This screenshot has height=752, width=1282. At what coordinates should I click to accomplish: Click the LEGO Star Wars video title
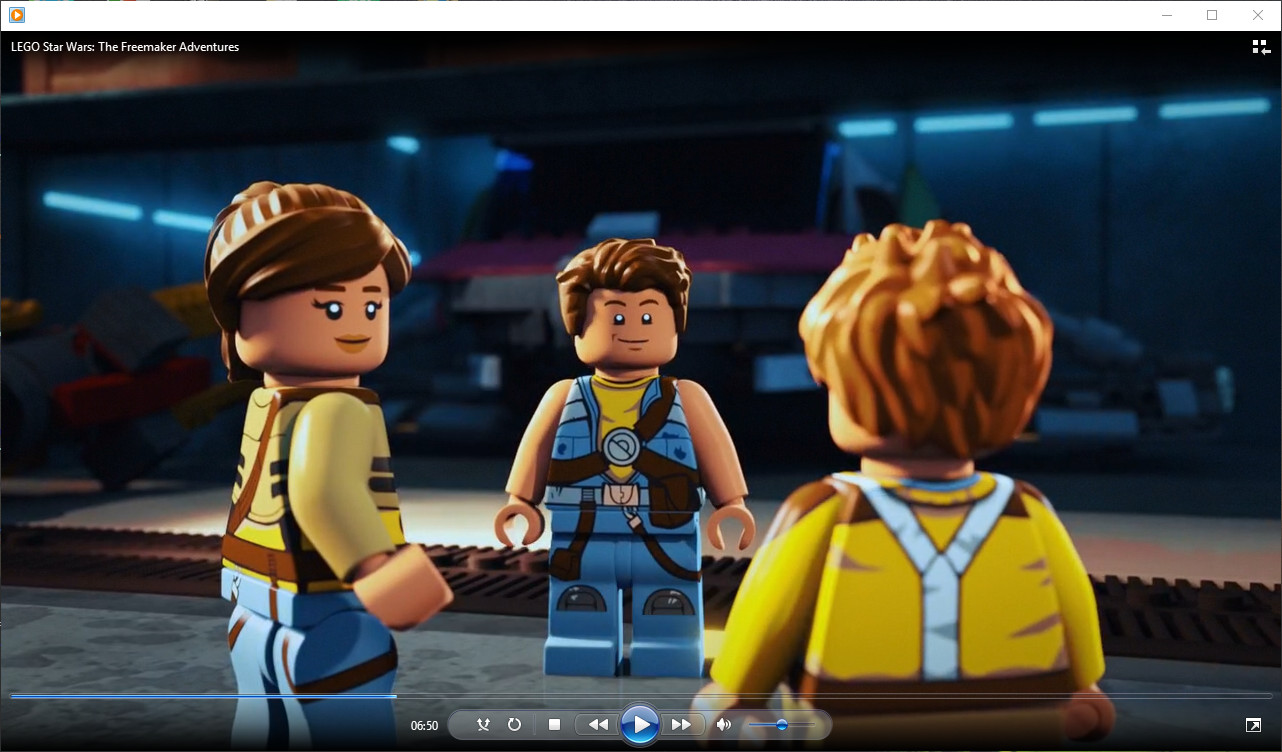(x=125, y=47)
